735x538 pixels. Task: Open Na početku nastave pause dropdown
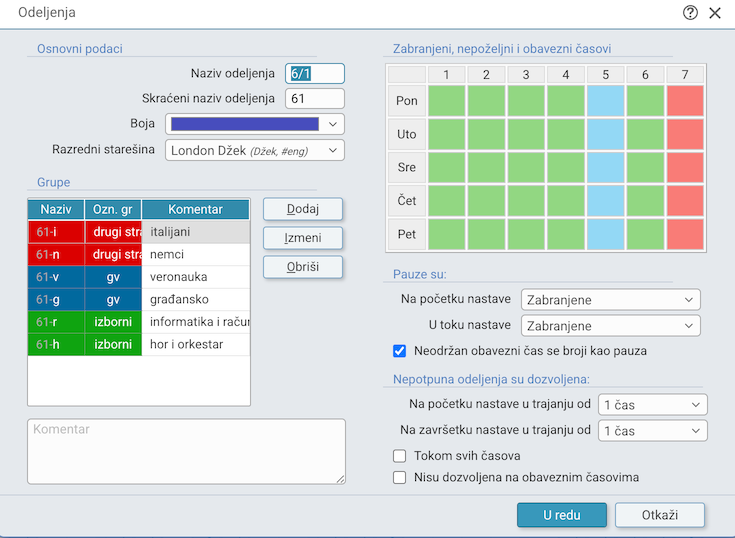(611, 300)
